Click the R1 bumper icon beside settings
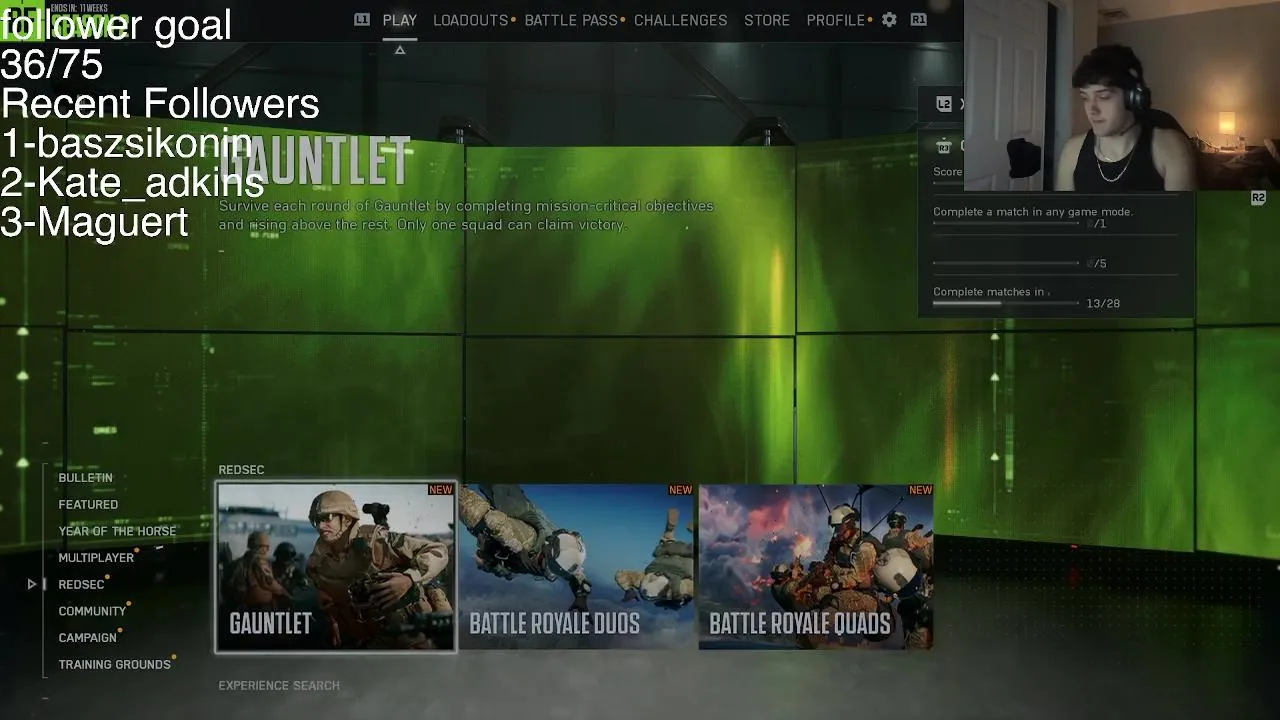Viewport: 1280px width, 720px height. pos(918,20)
